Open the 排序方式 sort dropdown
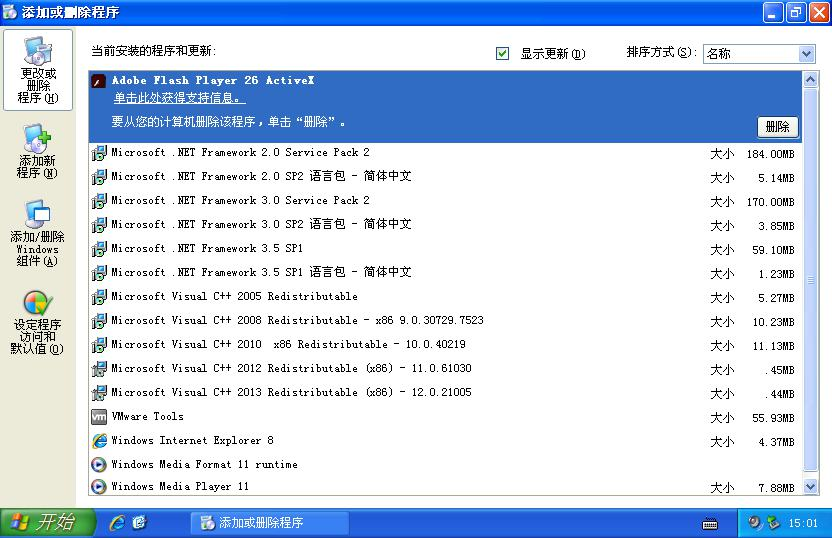The image size is (832, 538). (806, 54)
